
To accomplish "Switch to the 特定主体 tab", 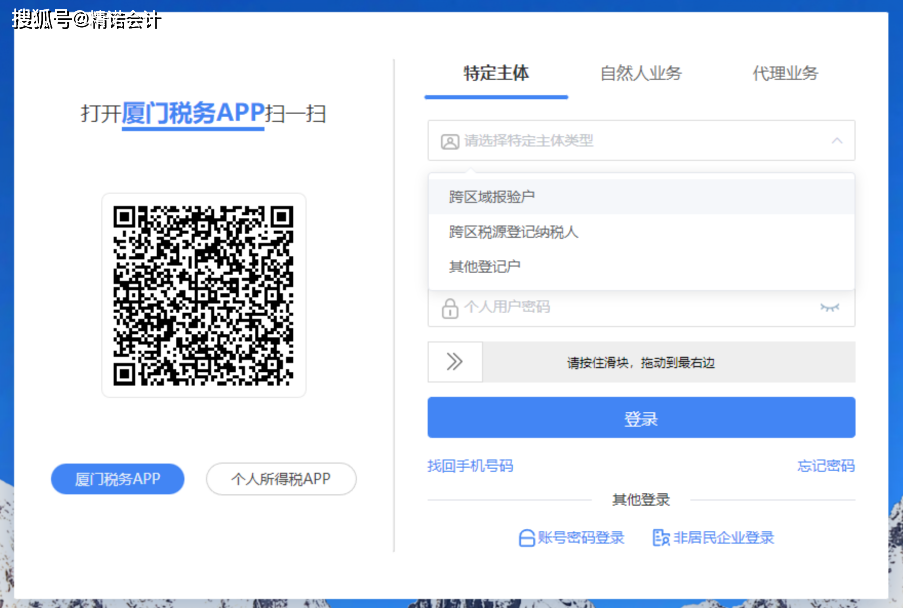I will tap(496, 74).
